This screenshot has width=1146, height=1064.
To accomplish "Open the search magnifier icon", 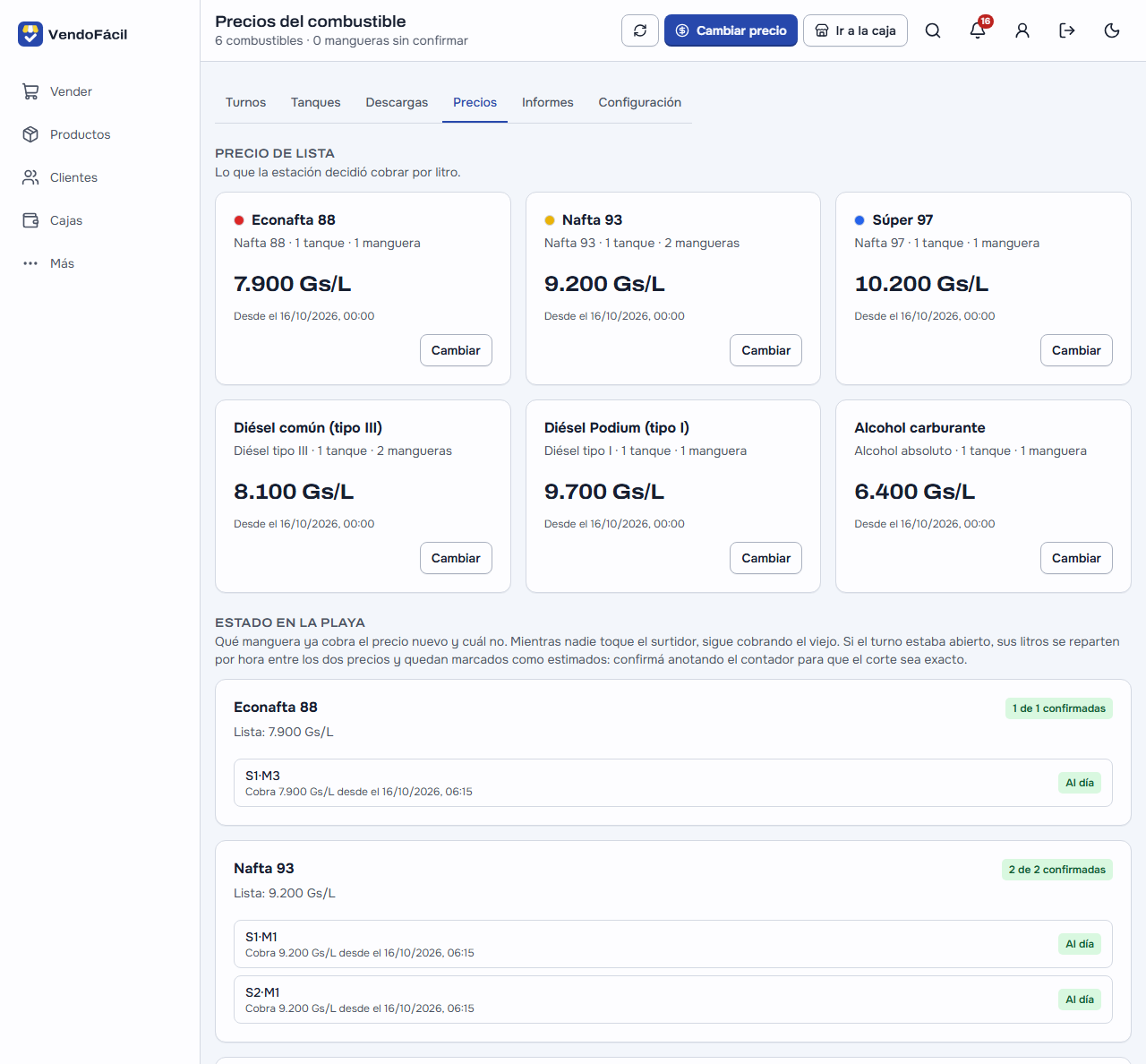I will (933, 30).
